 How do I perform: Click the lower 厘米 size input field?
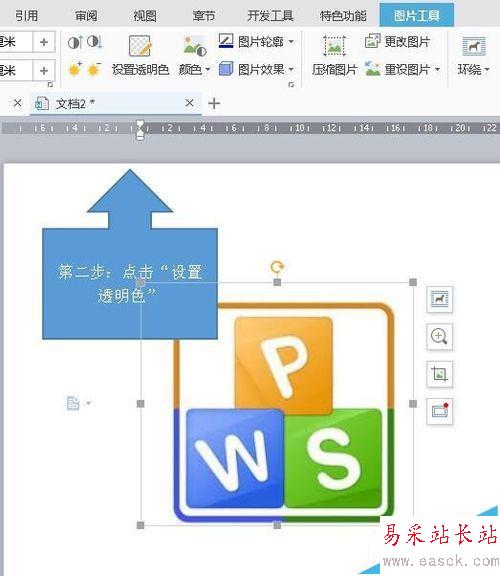[16, 70]
